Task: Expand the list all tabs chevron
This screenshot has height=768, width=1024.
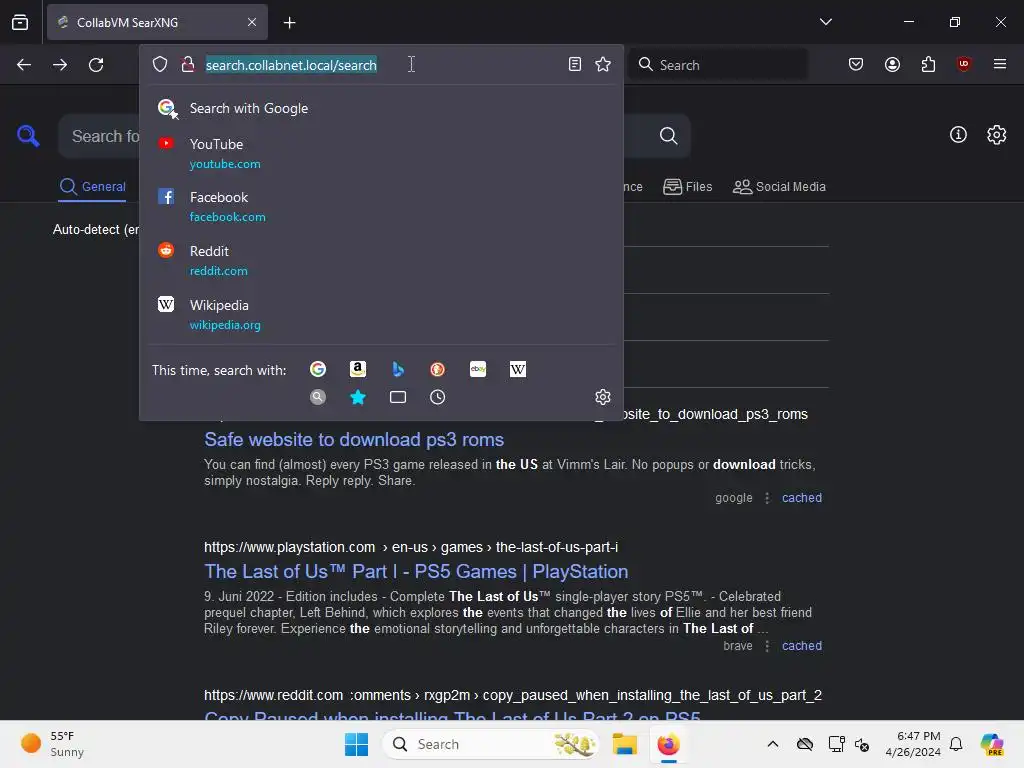Action: pyautogui.click(x=825, y=22)
